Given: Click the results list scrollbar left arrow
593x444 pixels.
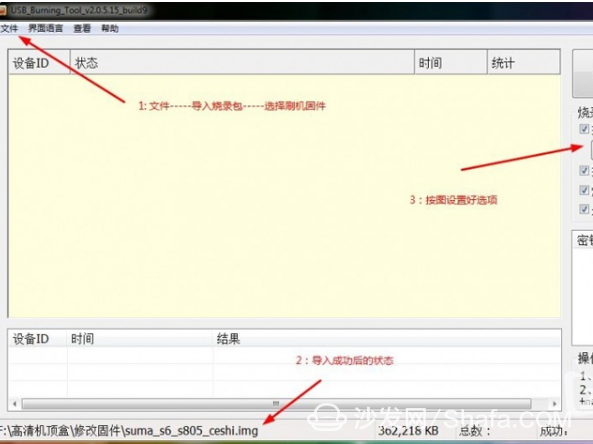Looking at the screenshot, I should (14, 404).
